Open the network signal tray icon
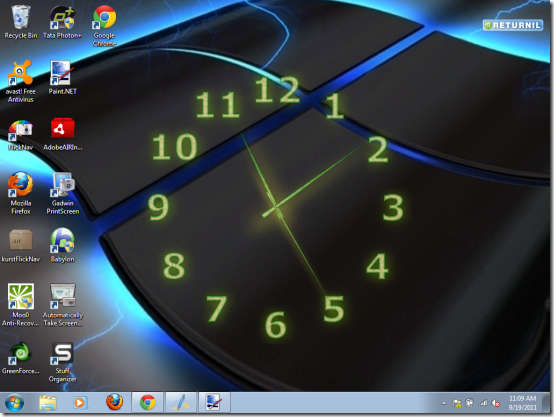 (483, 403)
